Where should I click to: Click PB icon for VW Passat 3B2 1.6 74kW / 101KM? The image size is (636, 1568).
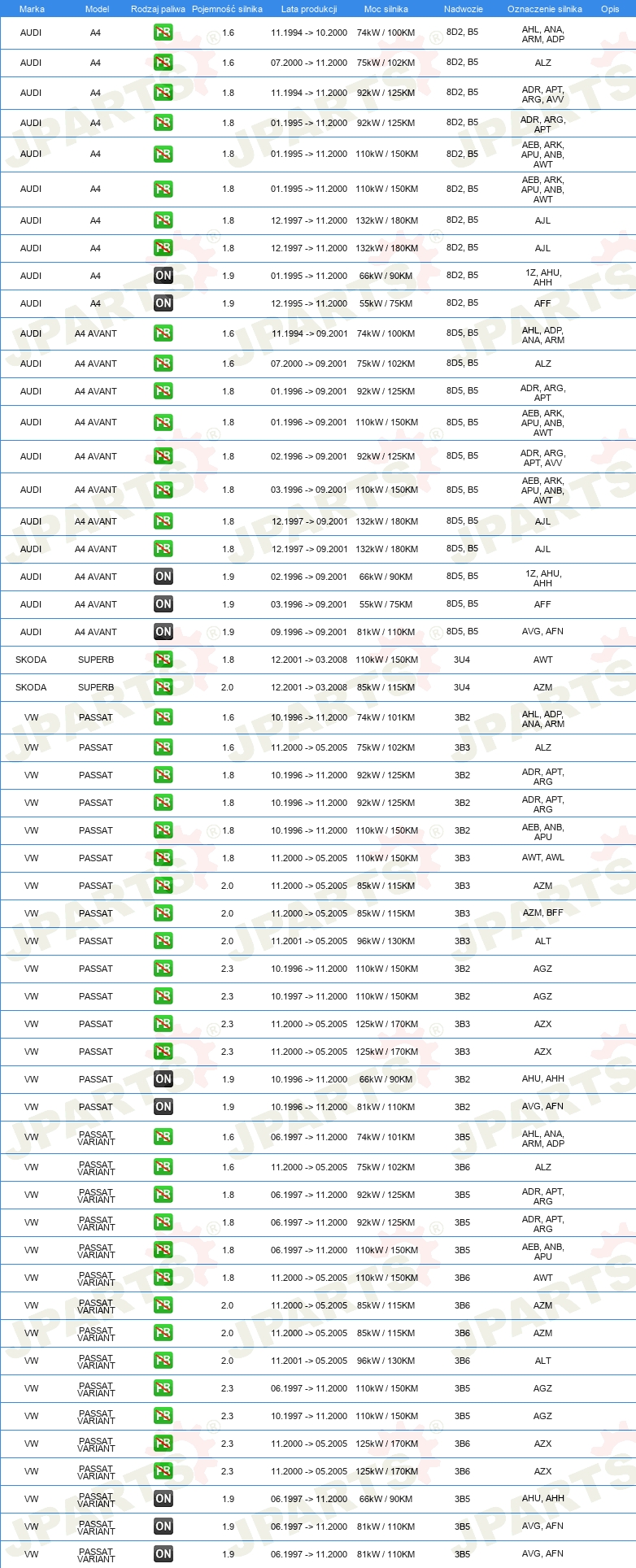pyautogui.click(x=163, y=717)
